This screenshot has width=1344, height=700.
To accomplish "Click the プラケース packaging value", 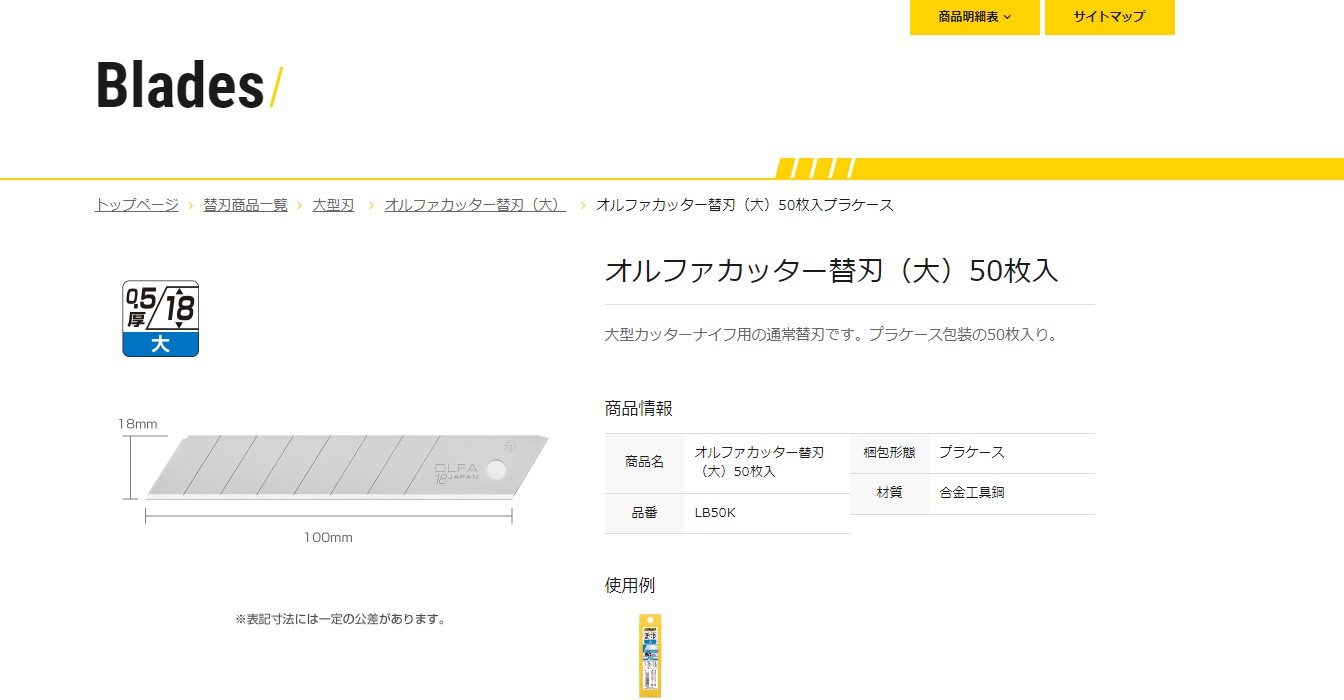I will (x=972, y=453).
